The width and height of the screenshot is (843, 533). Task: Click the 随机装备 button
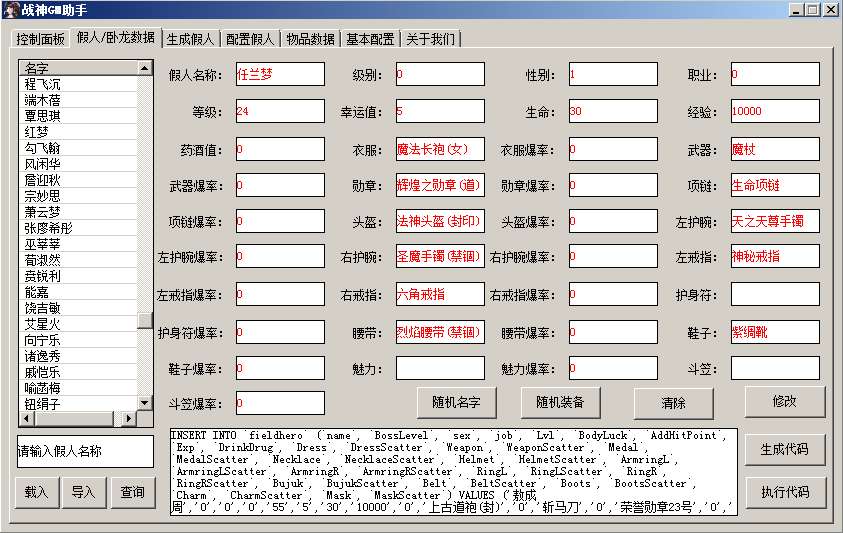click(x=560, y=402)
